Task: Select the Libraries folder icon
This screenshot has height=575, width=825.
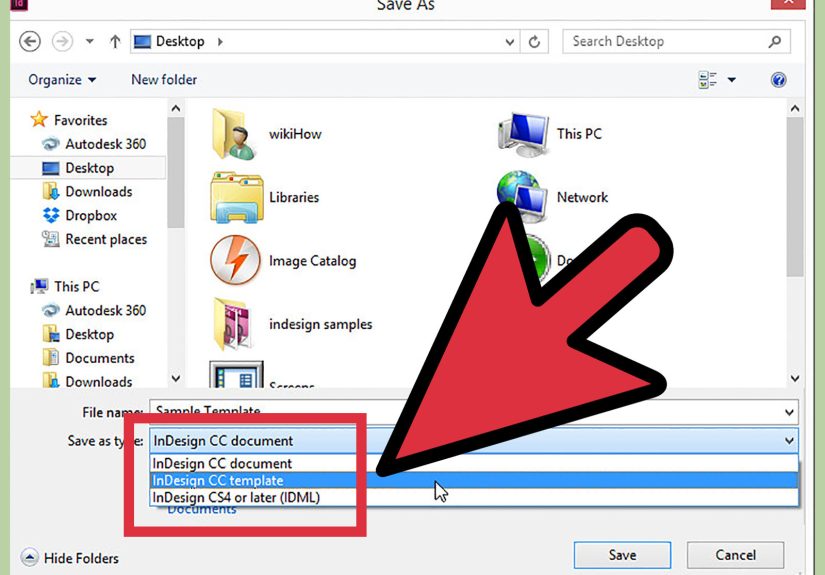Action: (x=236, y=197)
